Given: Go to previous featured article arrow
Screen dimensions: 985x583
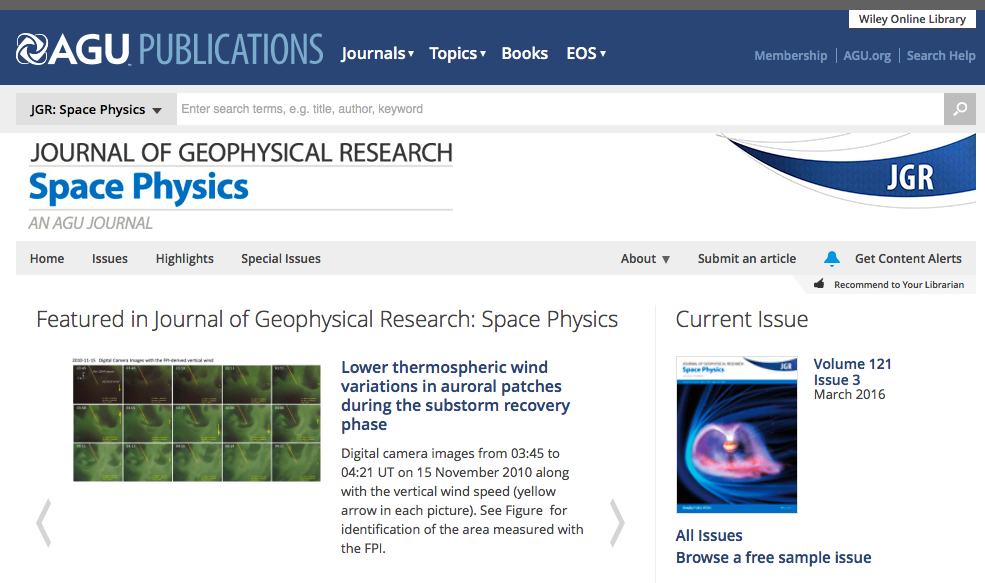Looking at the screenshot, I should point(43,523).
